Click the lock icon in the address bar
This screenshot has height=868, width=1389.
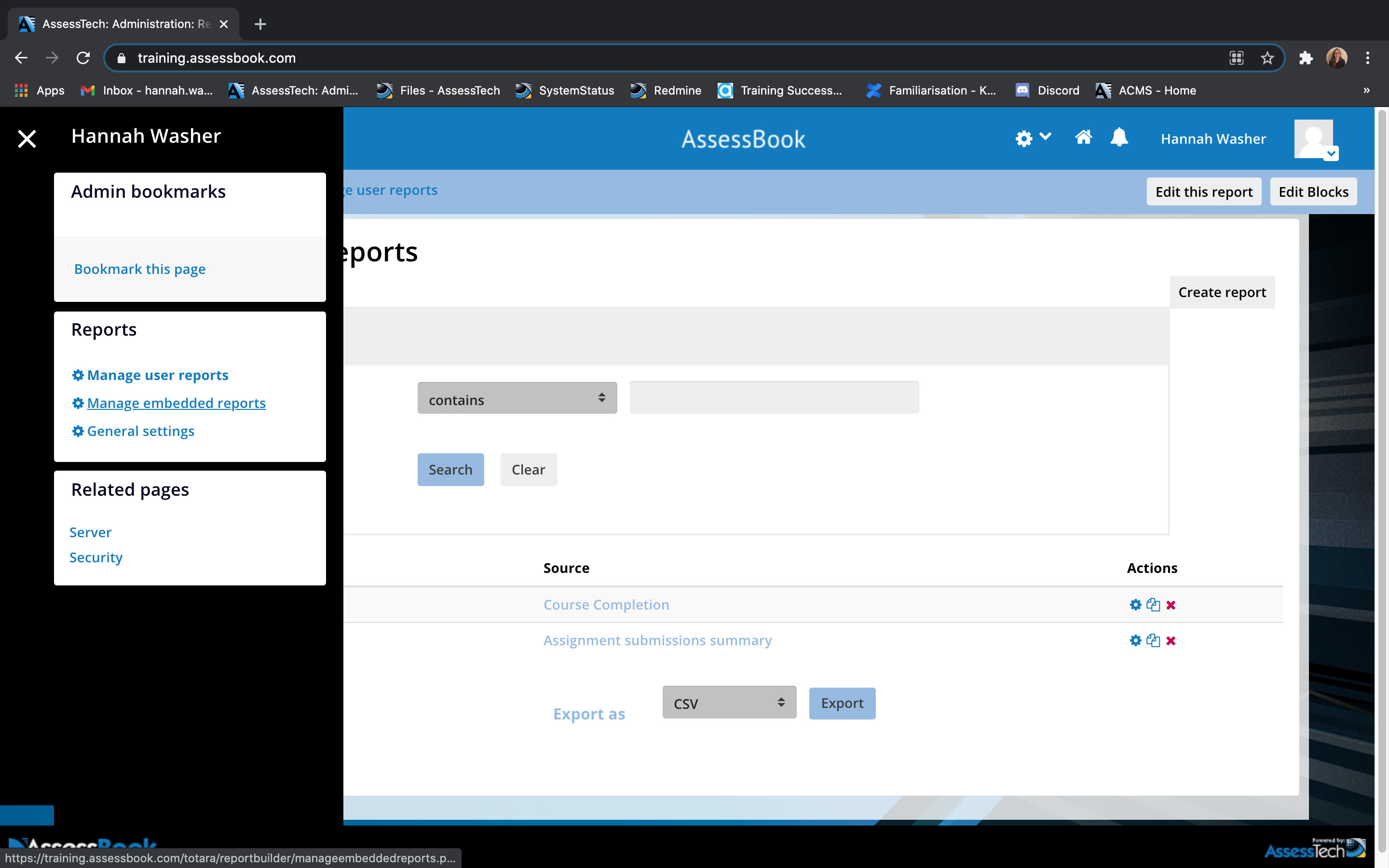coord(121,58)
